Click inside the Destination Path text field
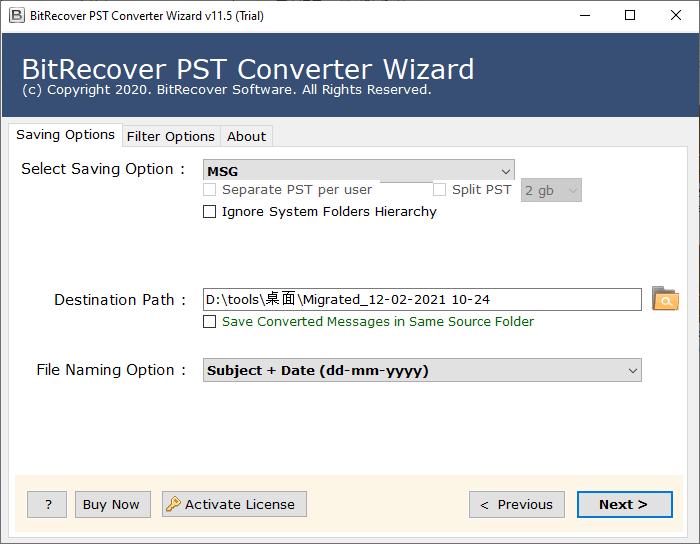Viewport: 700px width, 544px height. pos(422,299)
